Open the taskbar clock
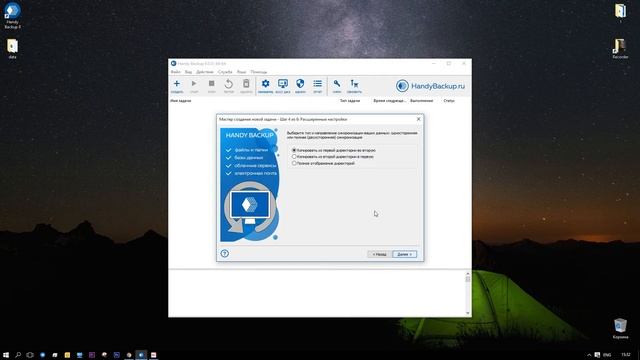This screenshot has height=360, width=640. click(626, 355)
